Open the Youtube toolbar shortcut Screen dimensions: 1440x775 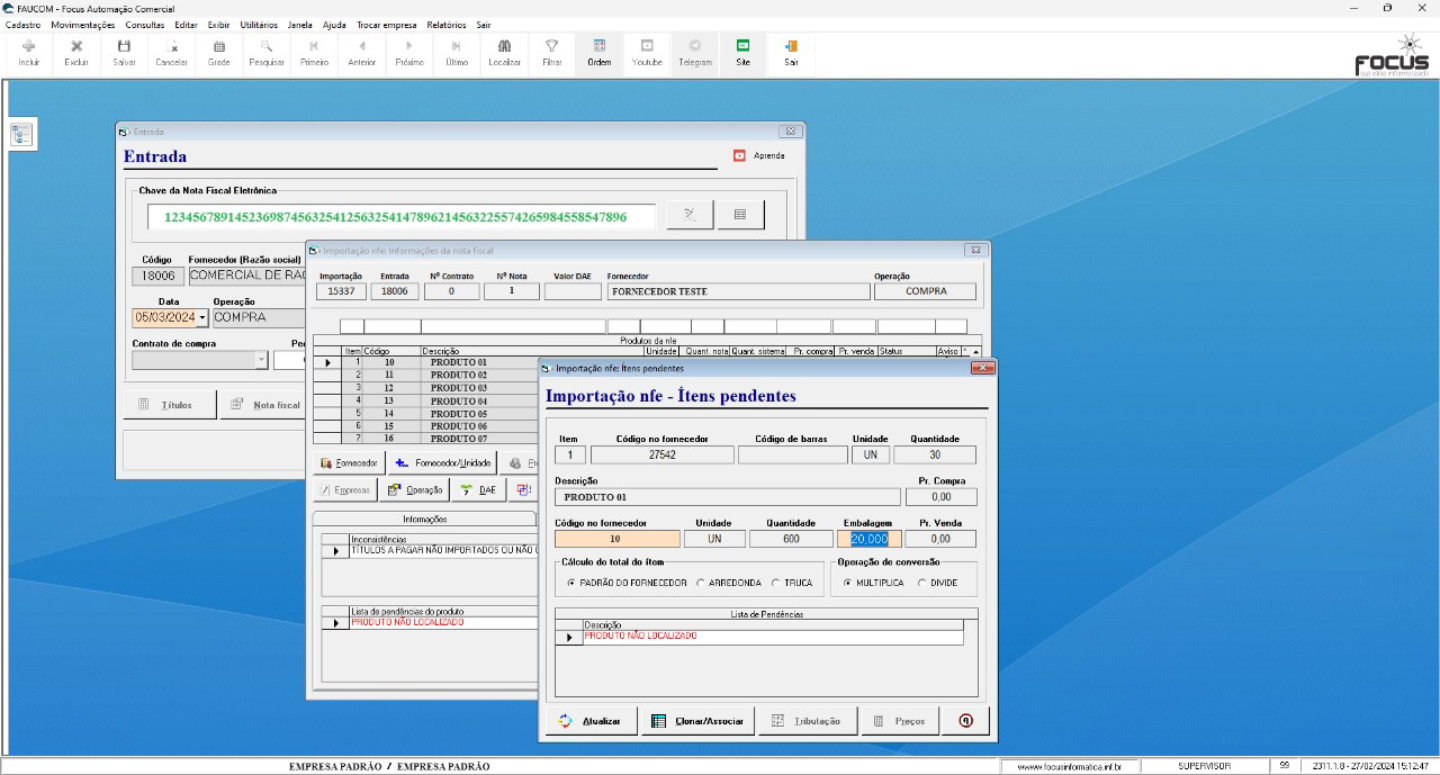click(647, 52)
